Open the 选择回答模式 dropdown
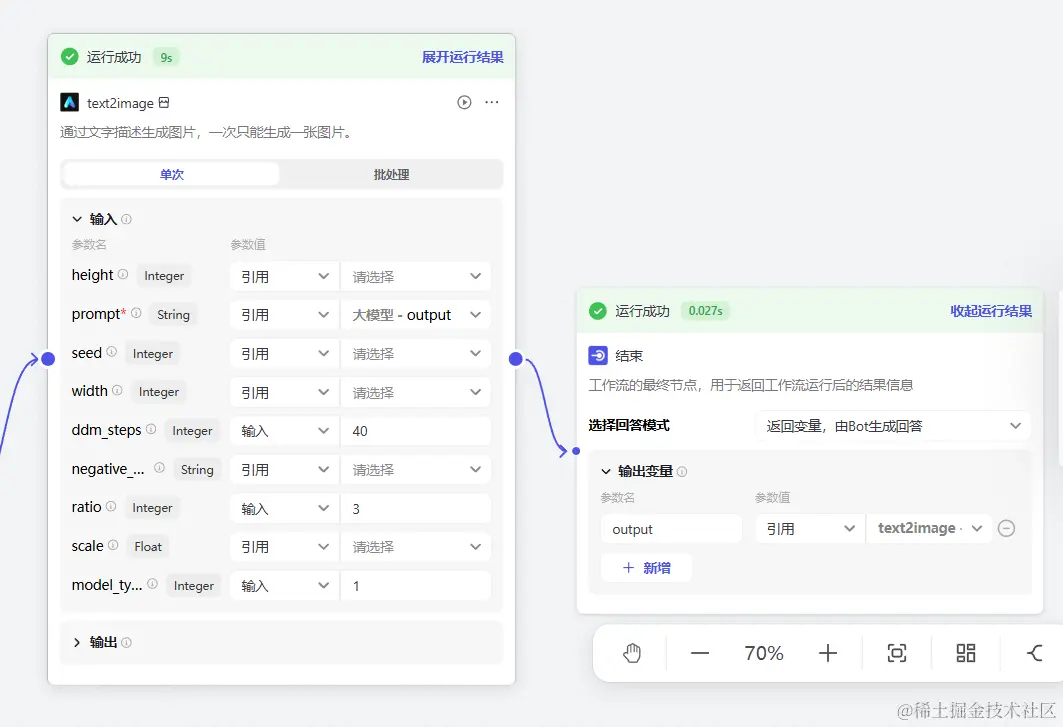This screenshot has width=1063, height=727. point(893,426)
